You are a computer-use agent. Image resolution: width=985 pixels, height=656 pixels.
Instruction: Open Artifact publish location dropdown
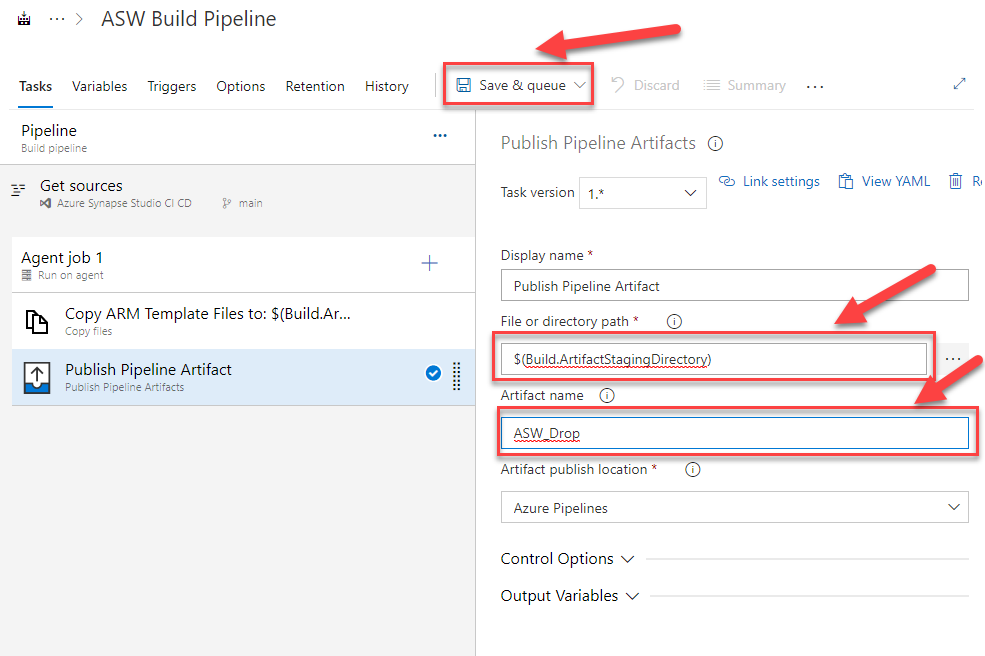coord(734,508)
